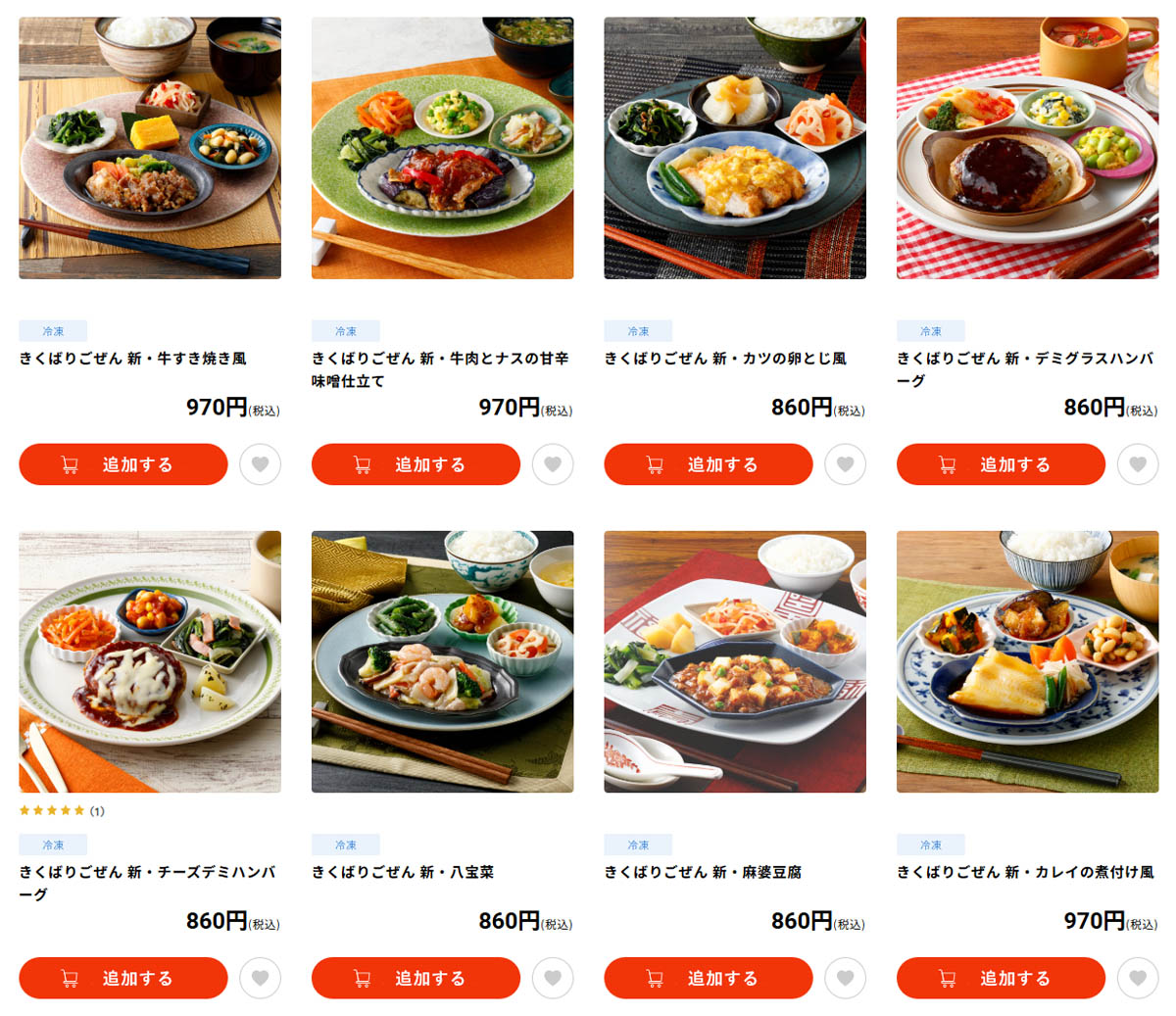
Task: Toggle the heart for カレイの煮付け風
Action: (1138, 978)
